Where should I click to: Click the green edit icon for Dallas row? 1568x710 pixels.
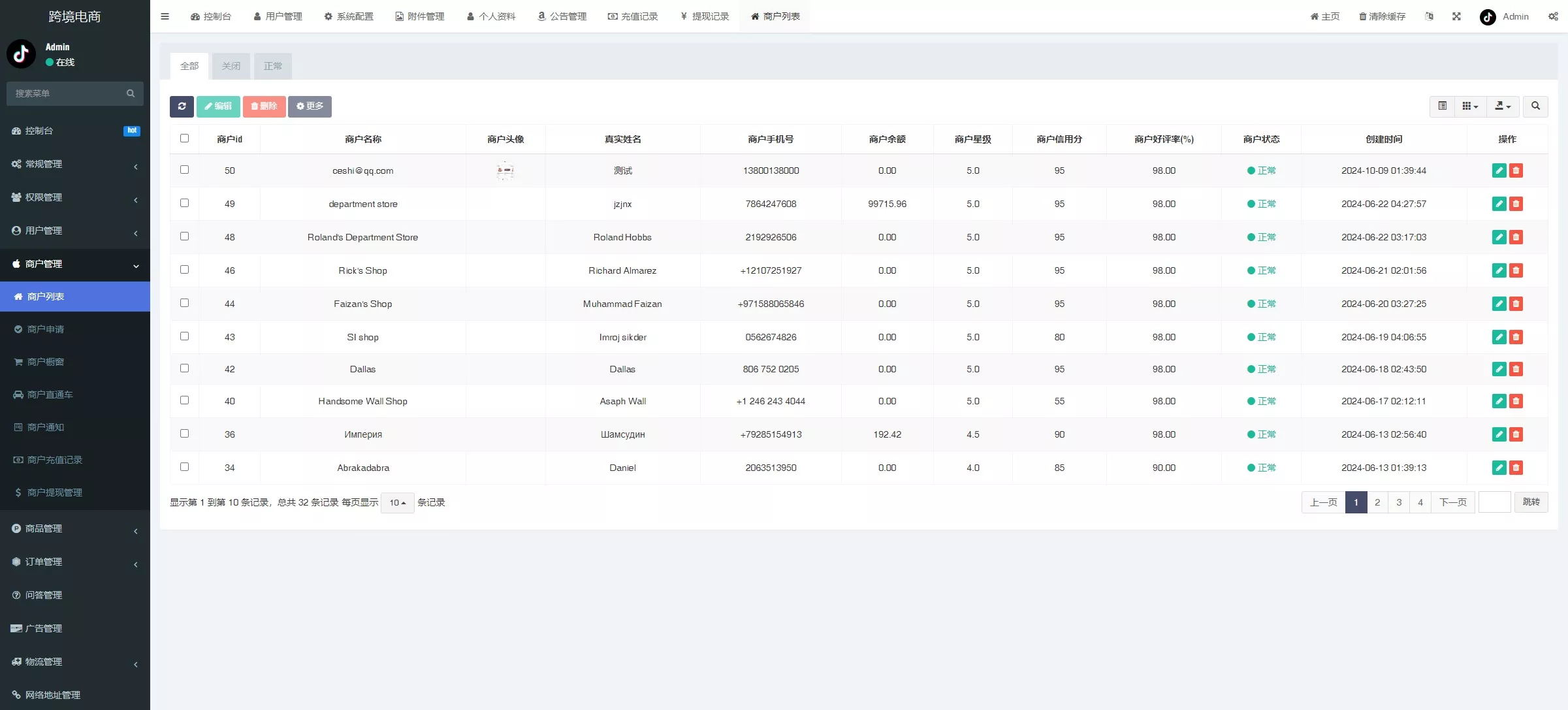point(1499,369)
